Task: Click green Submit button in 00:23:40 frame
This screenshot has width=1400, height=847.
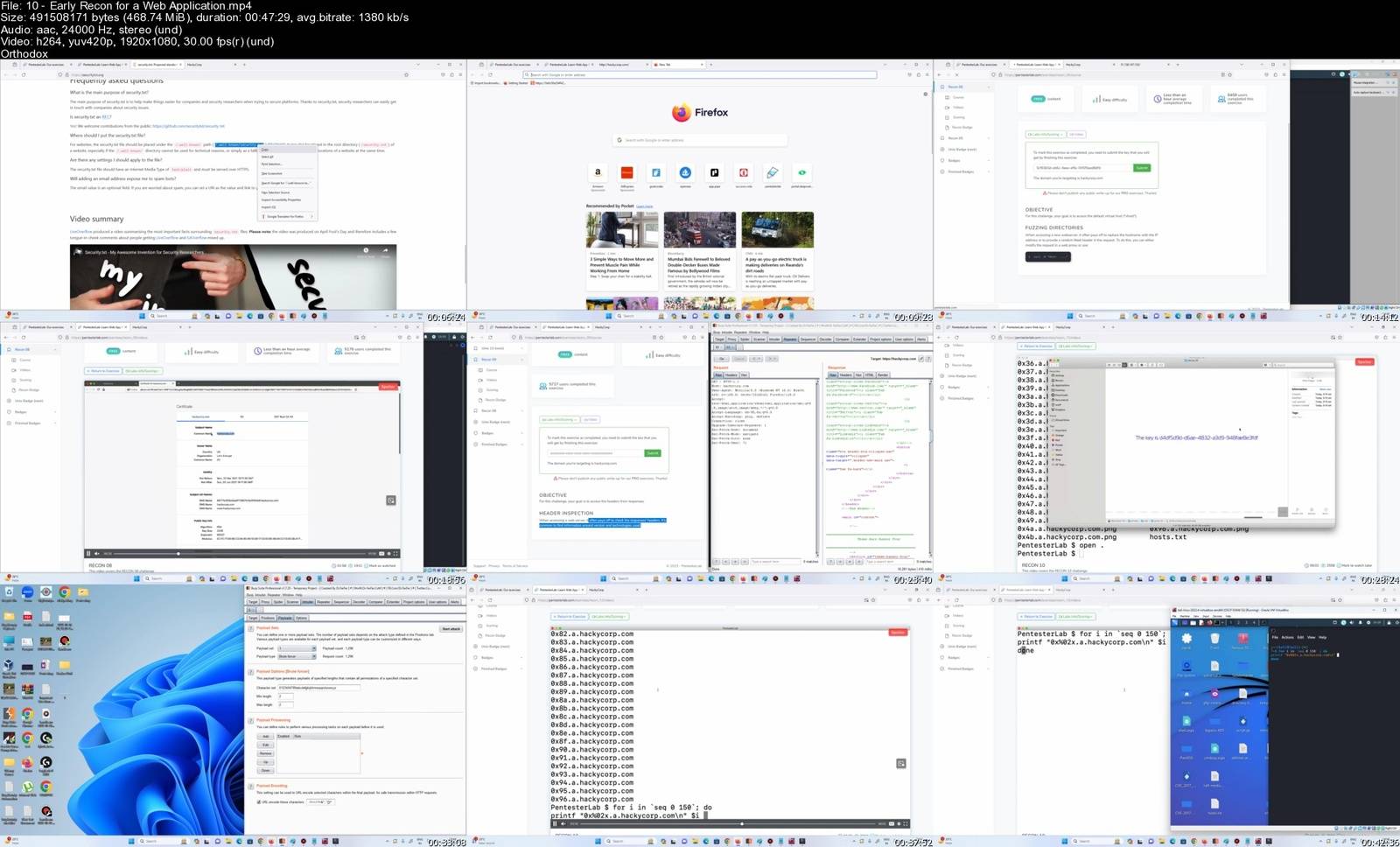Action: (x=653, y=453)
